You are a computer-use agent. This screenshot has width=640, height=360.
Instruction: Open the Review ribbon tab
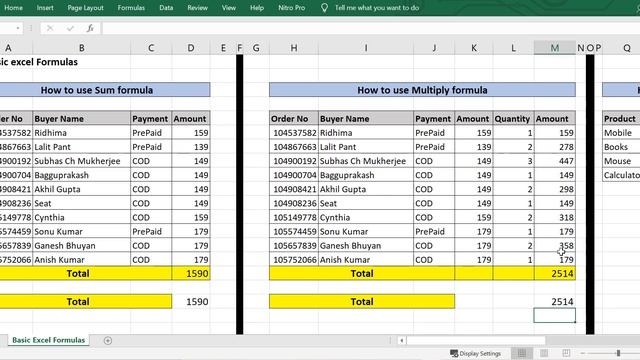click(198, 8)
